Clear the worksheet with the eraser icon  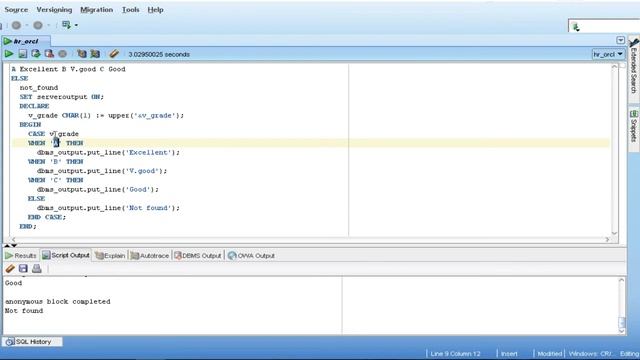(114, 54)
